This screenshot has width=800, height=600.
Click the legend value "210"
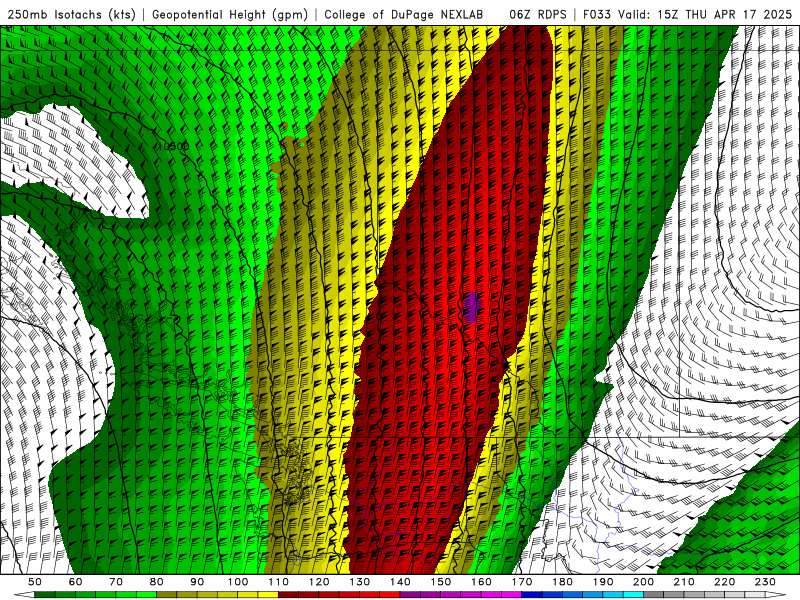coord(684,582)
